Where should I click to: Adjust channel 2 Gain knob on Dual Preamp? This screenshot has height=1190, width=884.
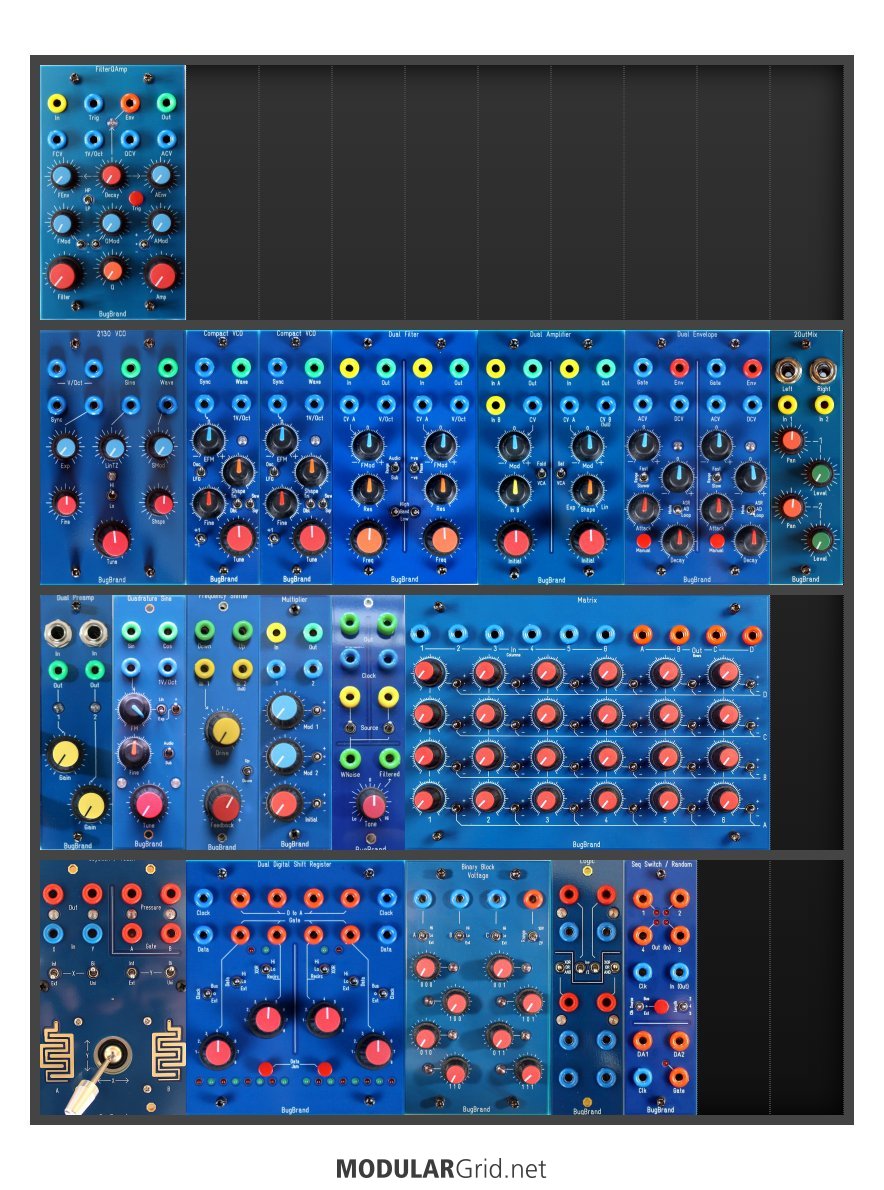tap(91, 804)
